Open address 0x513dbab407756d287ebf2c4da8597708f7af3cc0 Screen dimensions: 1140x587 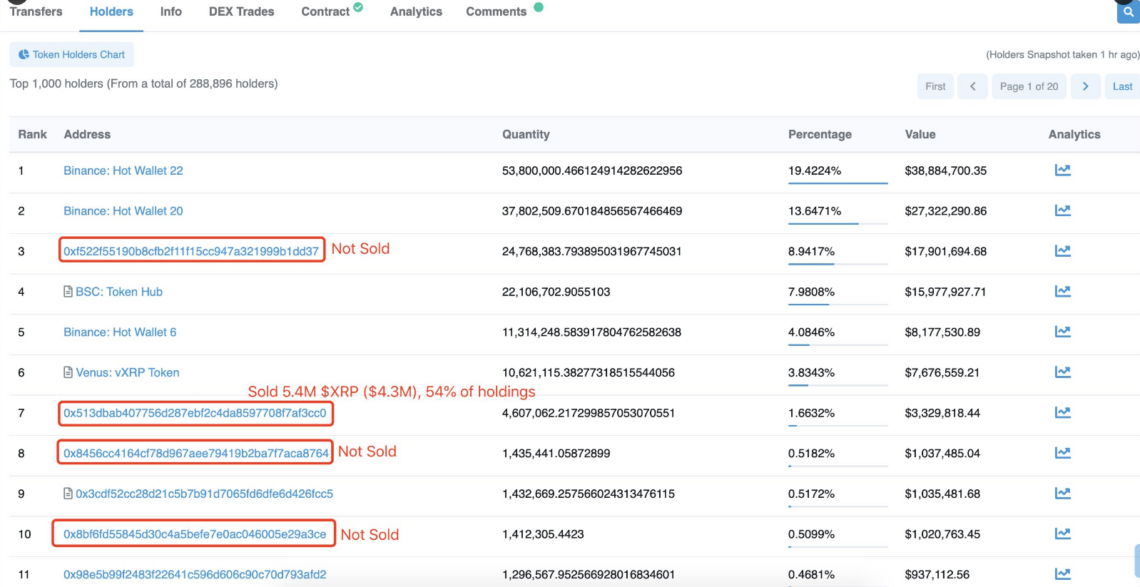[194, 413]
